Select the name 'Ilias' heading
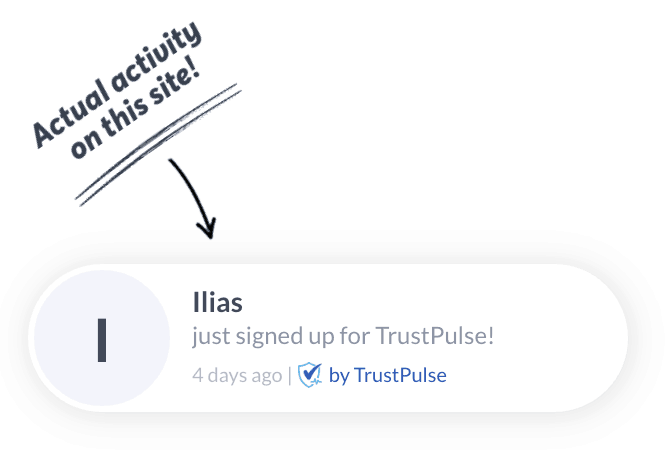Screen dimensions: 668x450 (x=218, y=302)
